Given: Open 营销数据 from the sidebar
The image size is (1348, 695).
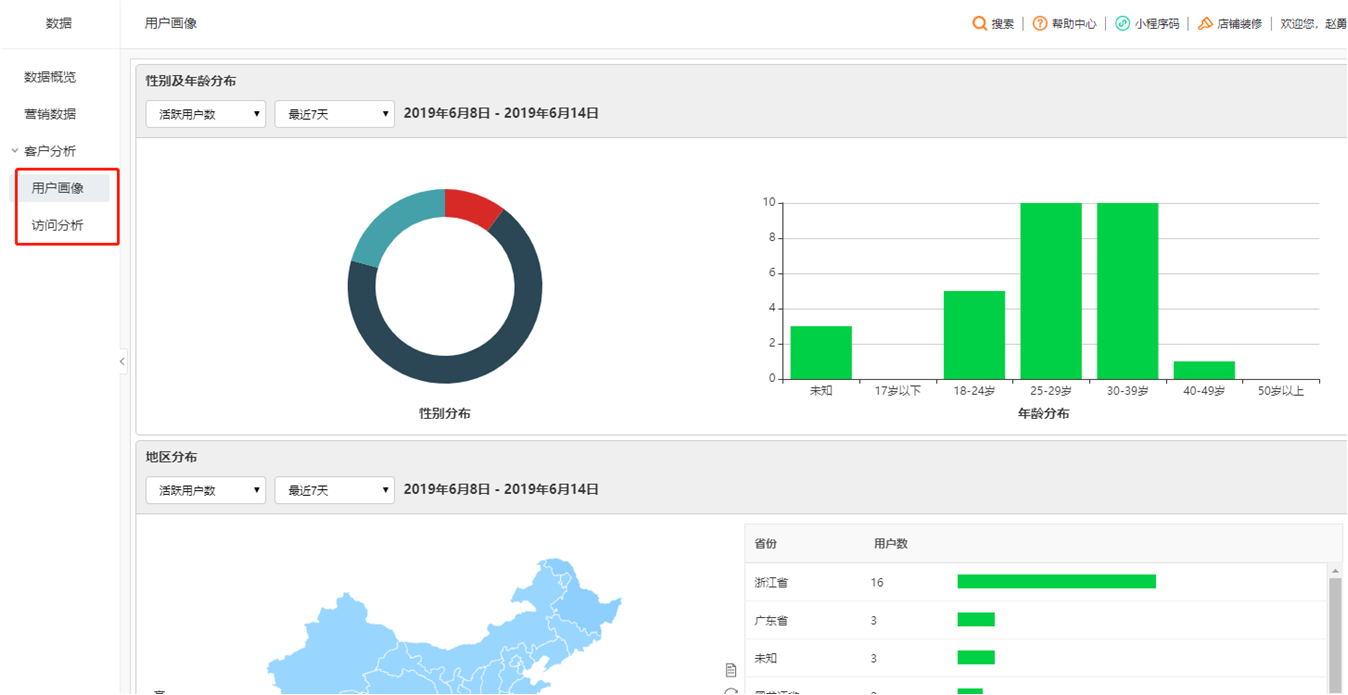Looking at the screenshot, I should tap(50, 114).
